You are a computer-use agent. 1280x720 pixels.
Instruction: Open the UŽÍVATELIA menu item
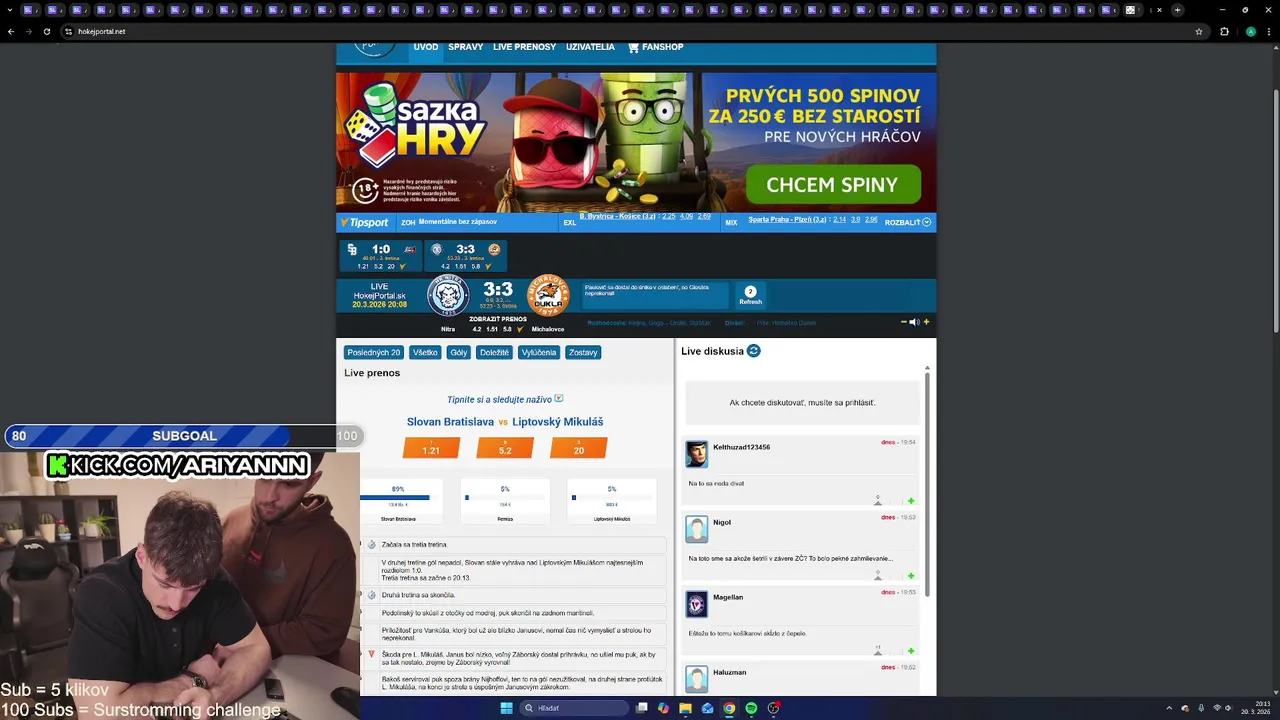pyautogui.click(x=590, y=47)
